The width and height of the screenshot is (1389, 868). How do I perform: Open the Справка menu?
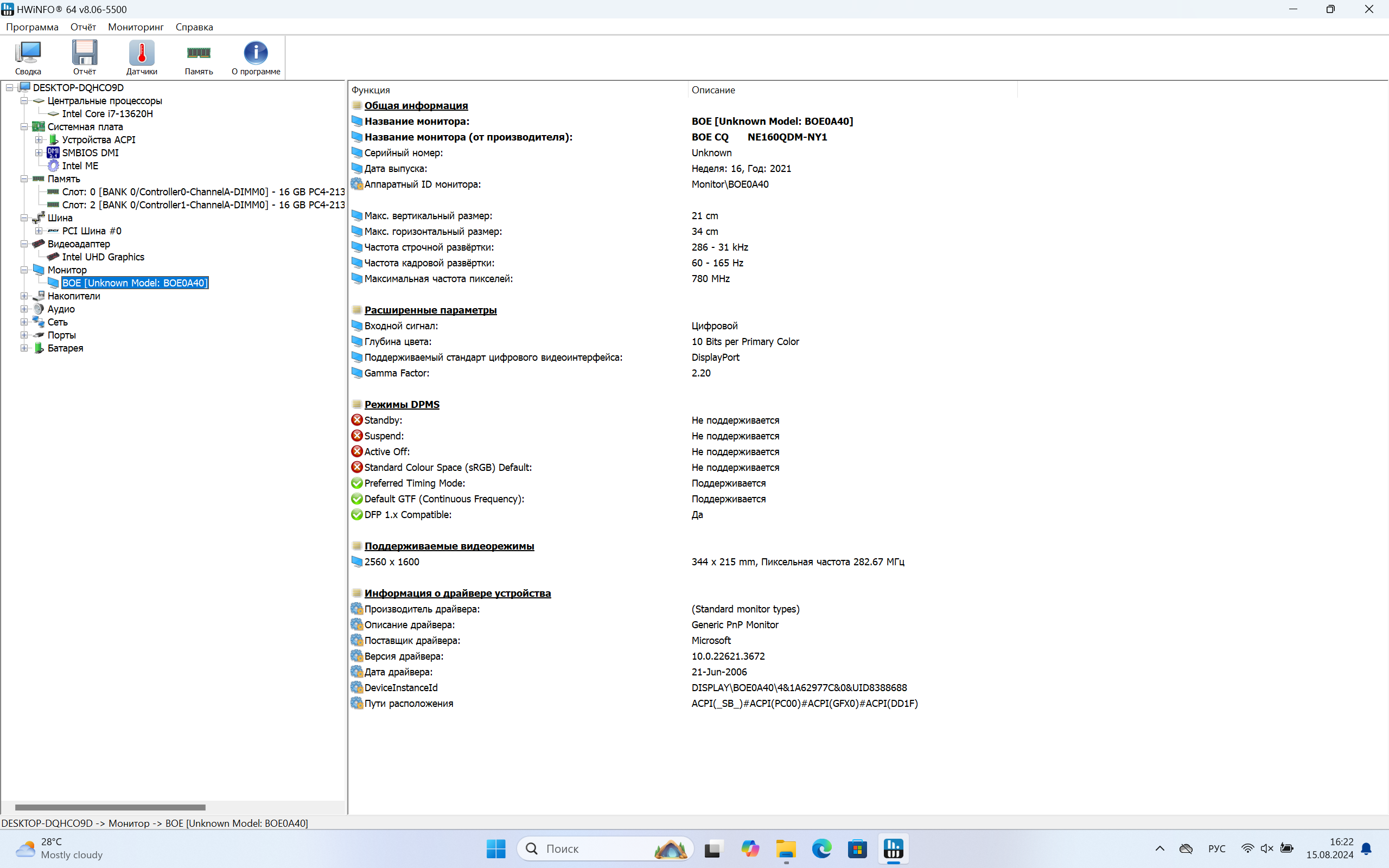pos(194,27)
